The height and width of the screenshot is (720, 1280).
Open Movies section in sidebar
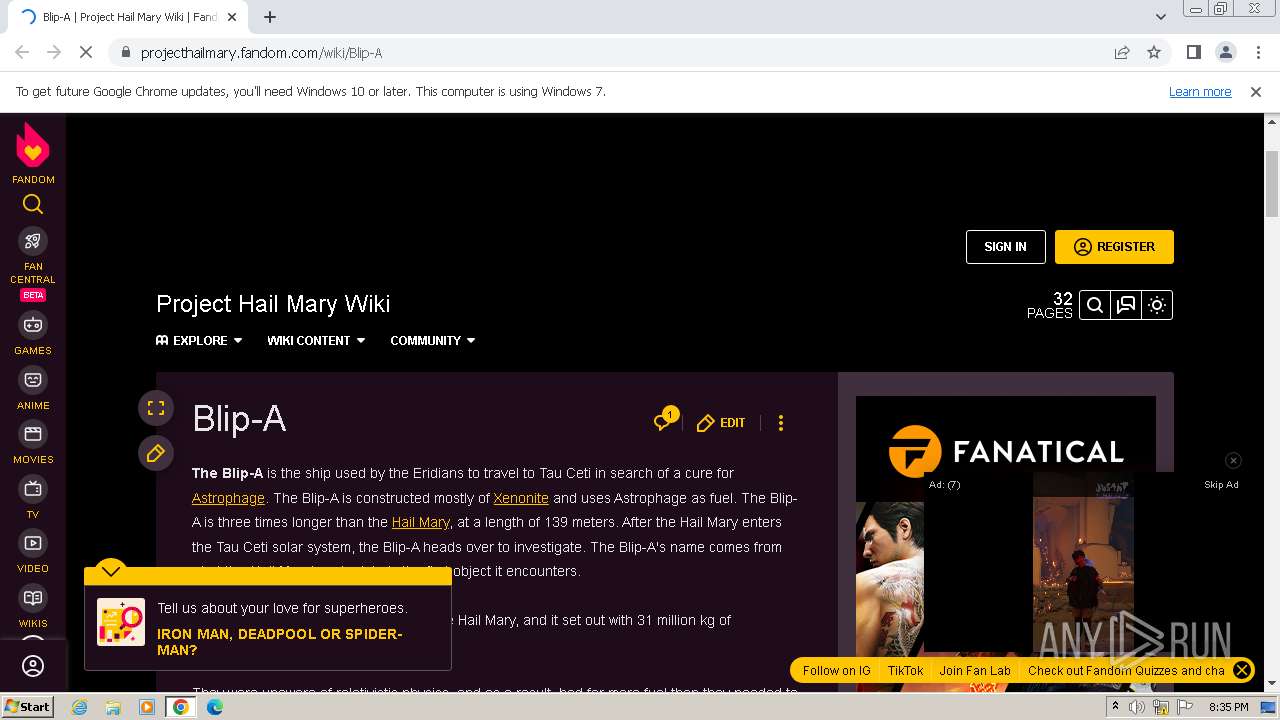pyautogui.click(x=33, y=443)
